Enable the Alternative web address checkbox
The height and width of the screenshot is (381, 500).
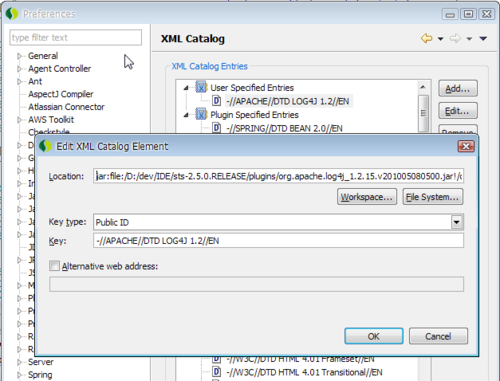tap(54, 266)
